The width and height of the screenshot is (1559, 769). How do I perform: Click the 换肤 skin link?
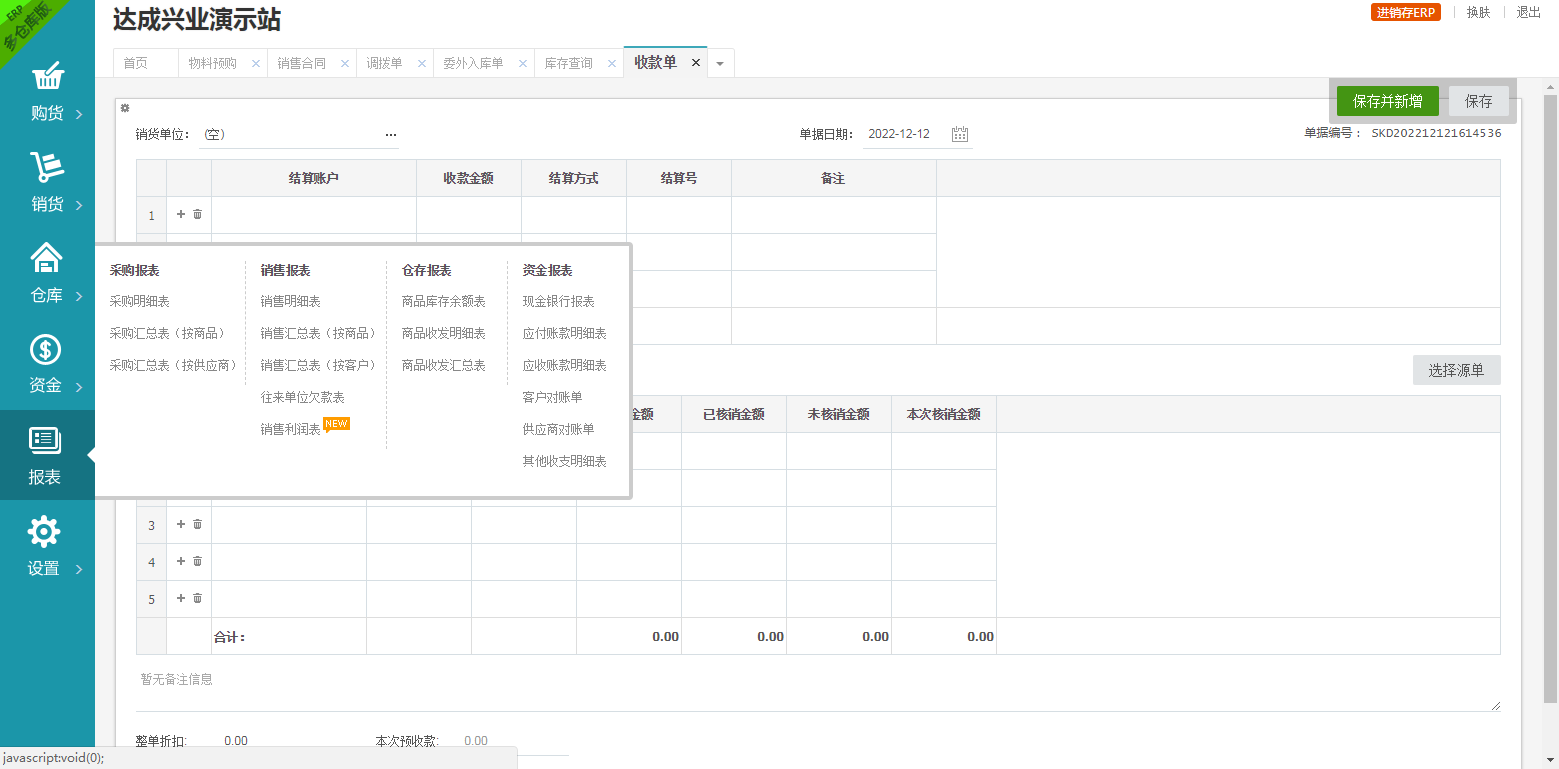[1478, 13]
